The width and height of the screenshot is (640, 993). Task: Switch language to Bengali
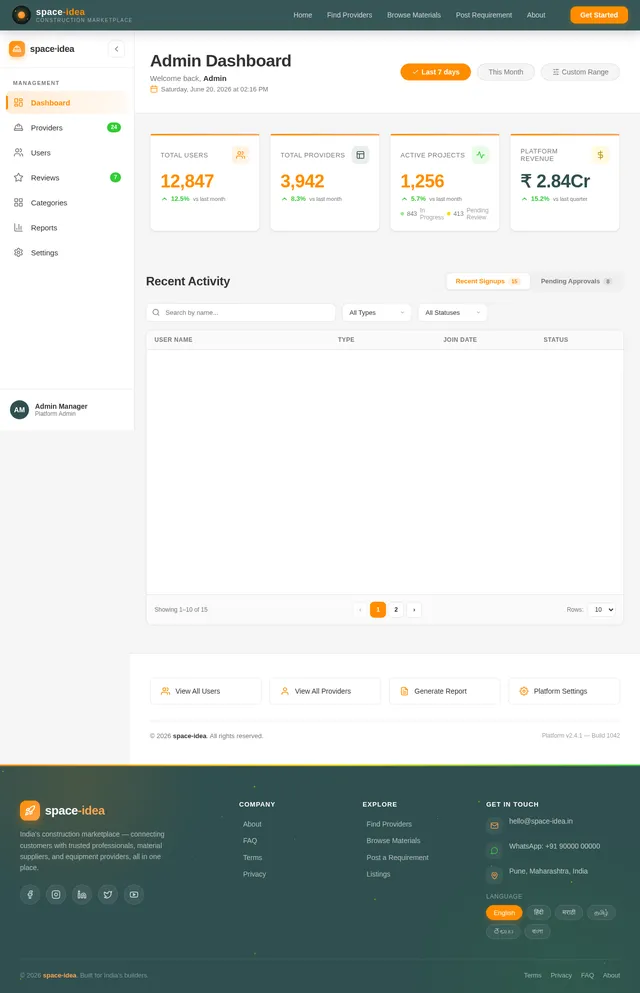click(x=537, y=932)
